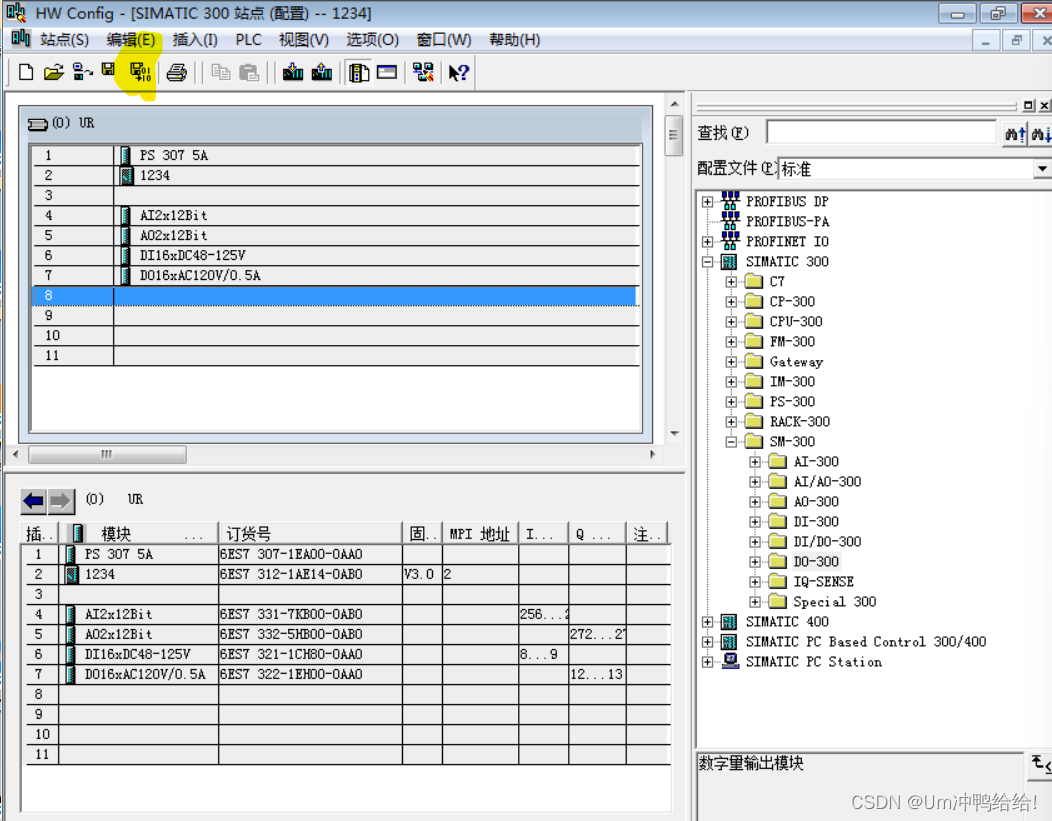
Task: Click the Address Overview window icon
Action: (x=387, y=72)
